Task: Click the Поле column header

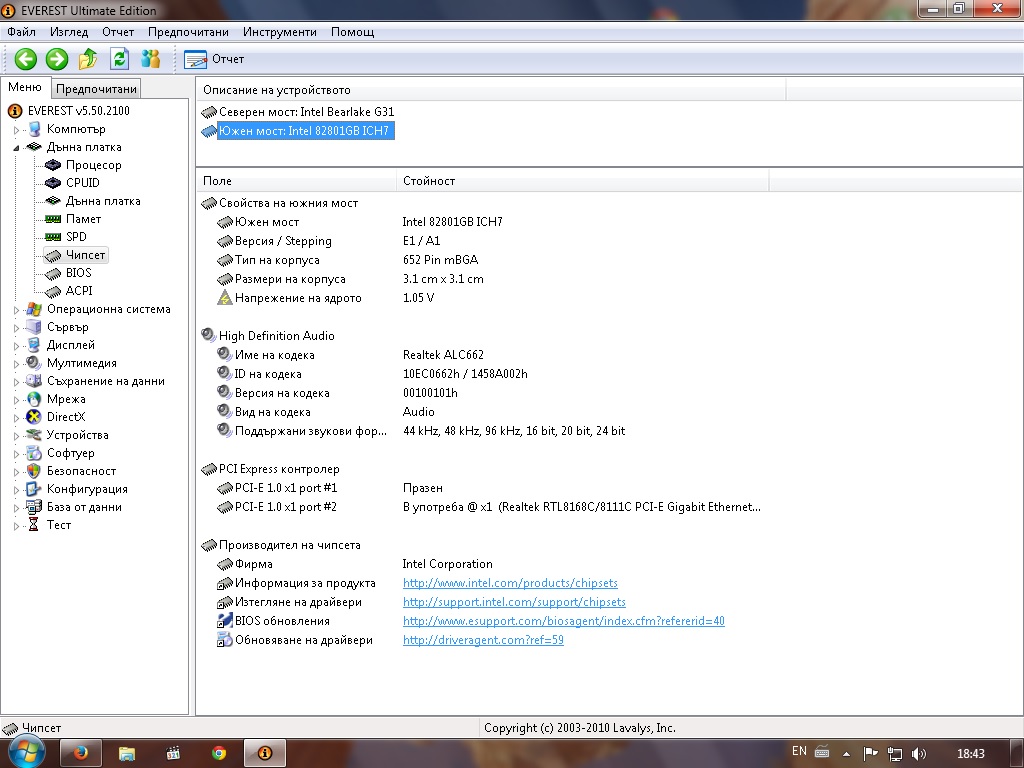Action: tap(296, 181)
